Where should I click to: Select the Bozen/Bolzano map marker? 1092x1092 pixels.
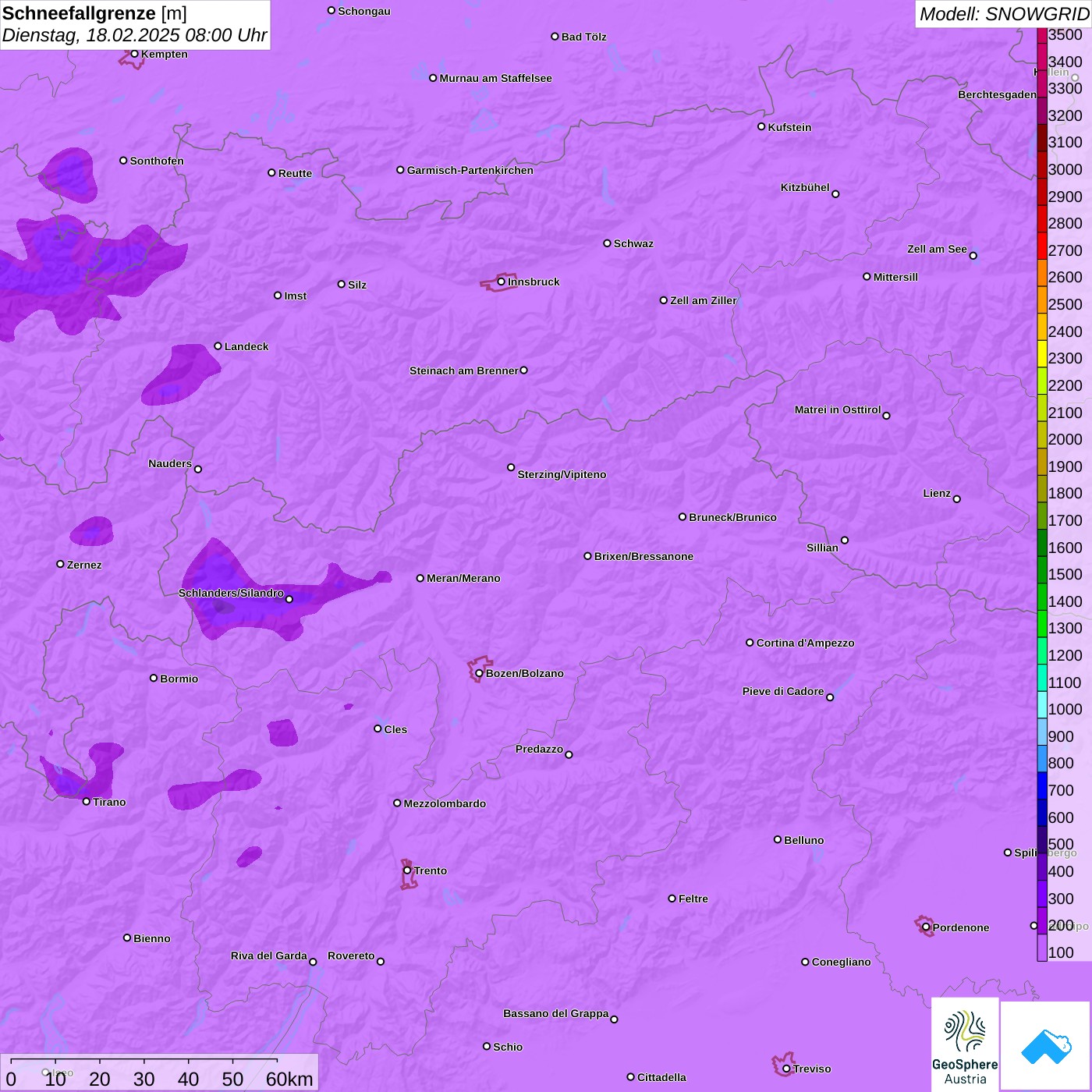[x=480, y=673]
